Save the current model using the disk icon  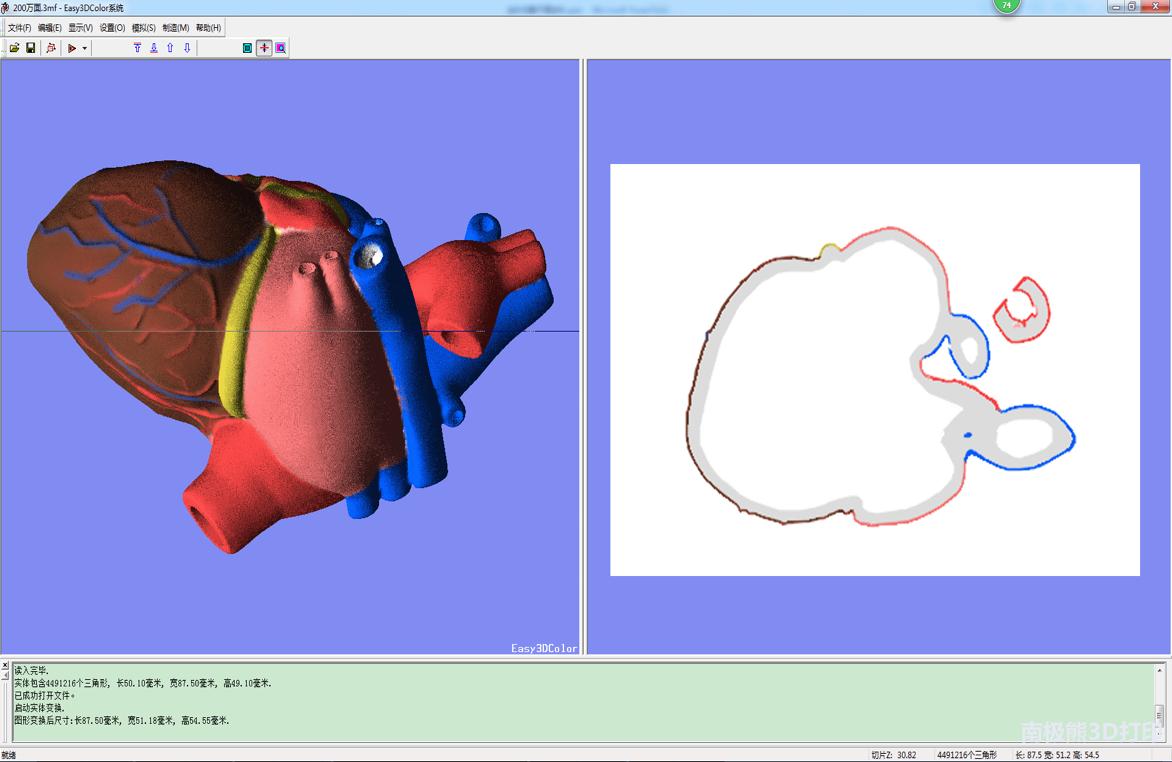click(30, 47)
